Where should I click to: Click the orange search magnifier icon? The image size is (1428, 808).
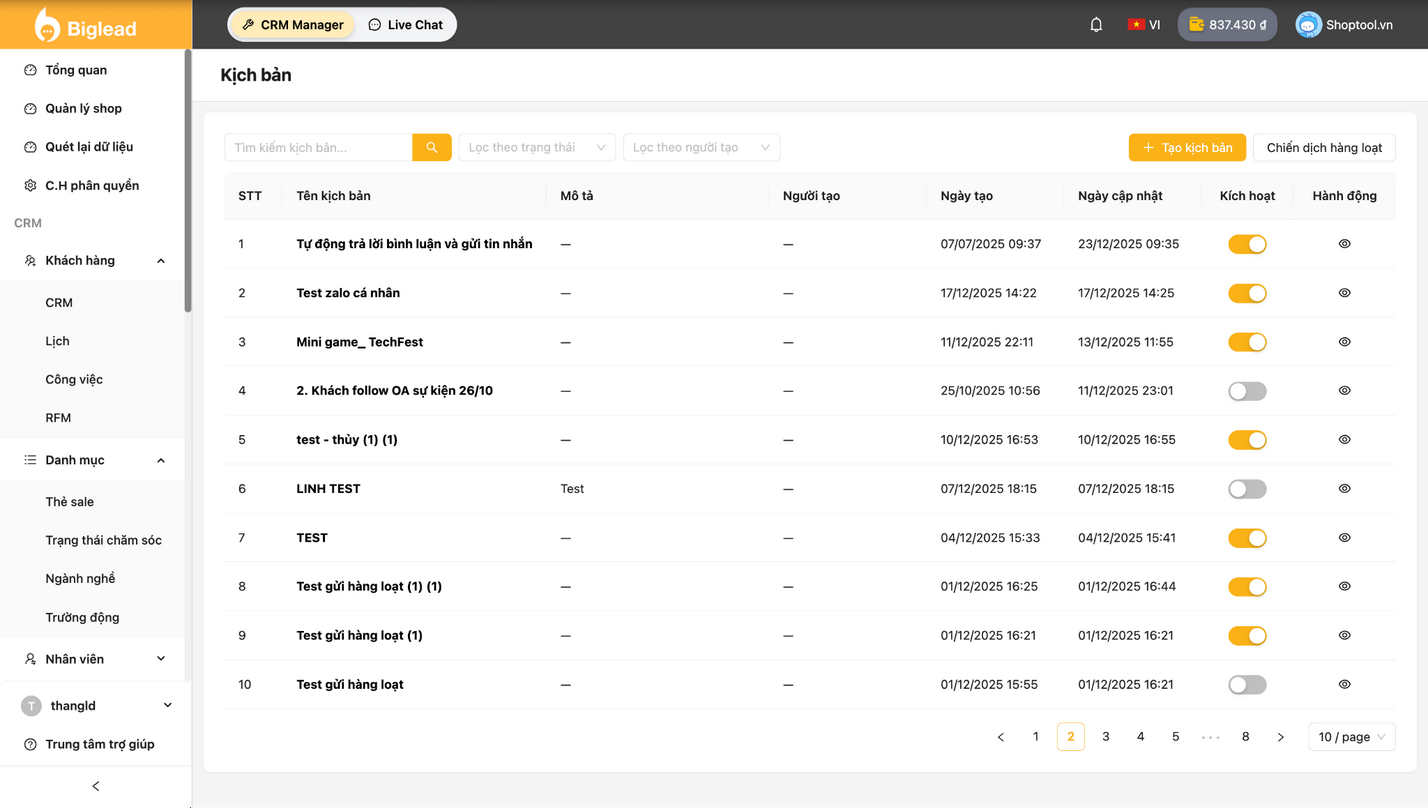point(431,147)
